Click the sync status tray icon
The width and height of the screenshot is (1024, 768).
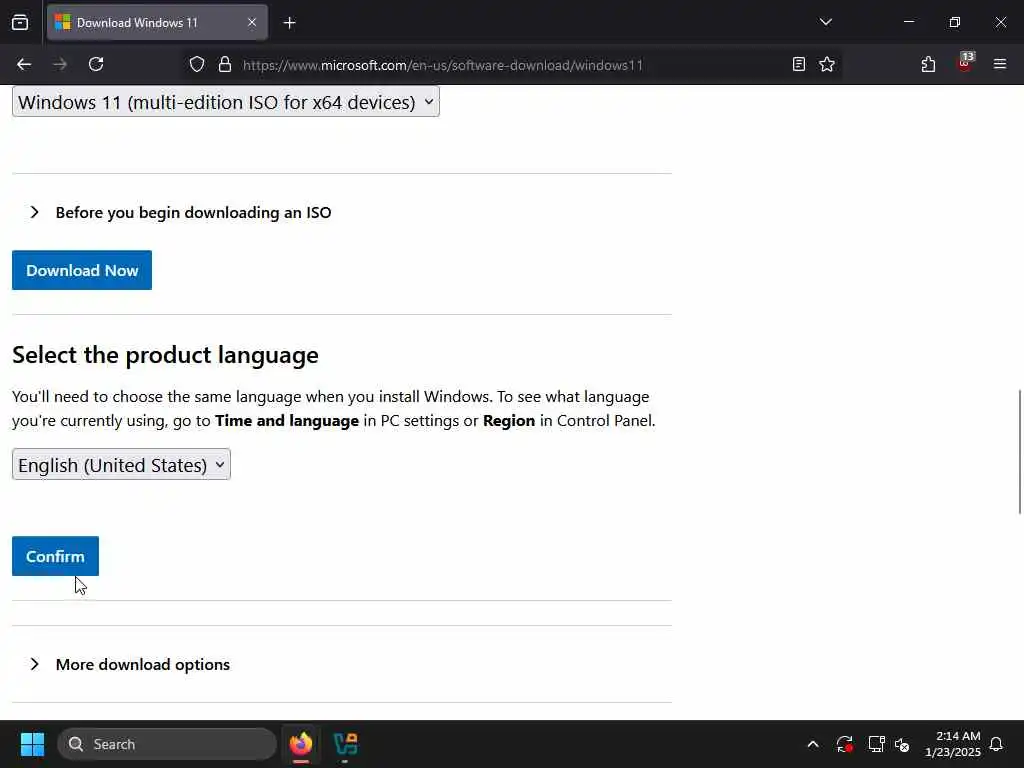click(x=844, y=744)
